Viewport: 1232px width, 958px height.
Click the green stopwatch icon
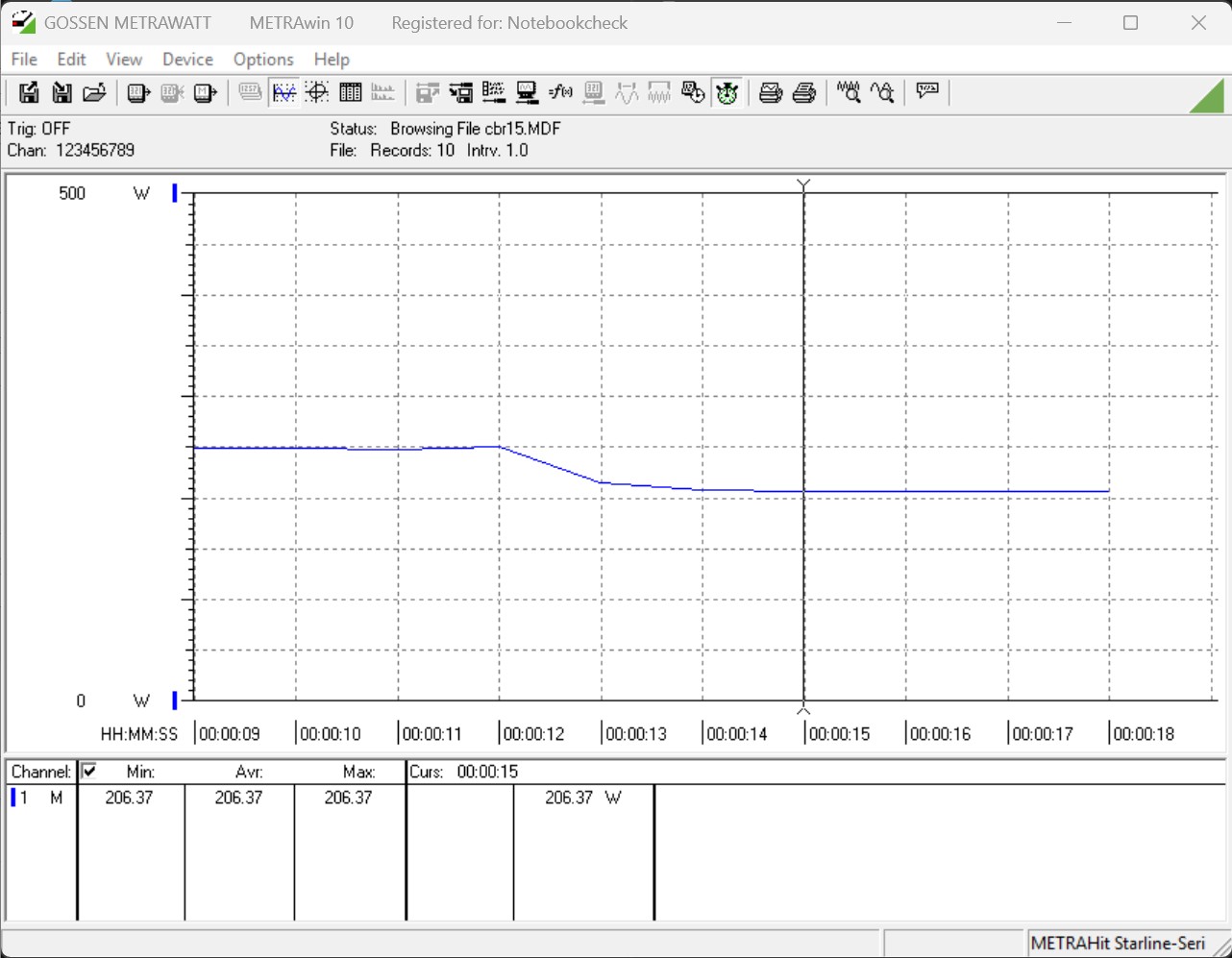pos(727,92)
